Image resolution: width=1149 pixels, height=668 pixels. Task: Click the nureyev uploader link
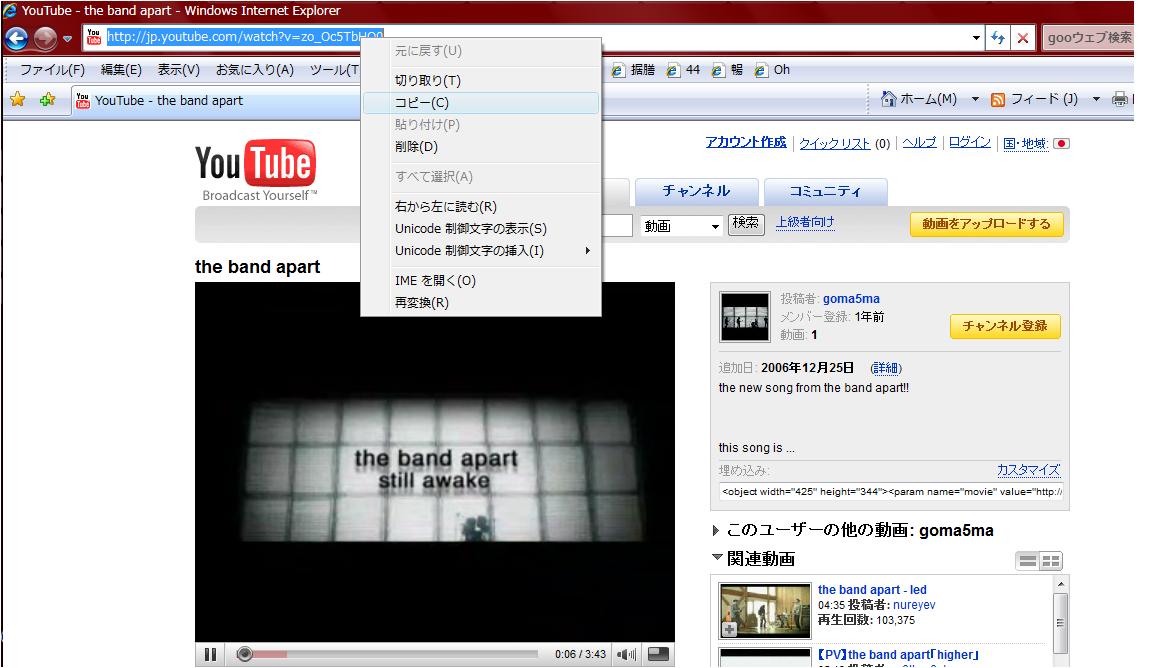914,605
